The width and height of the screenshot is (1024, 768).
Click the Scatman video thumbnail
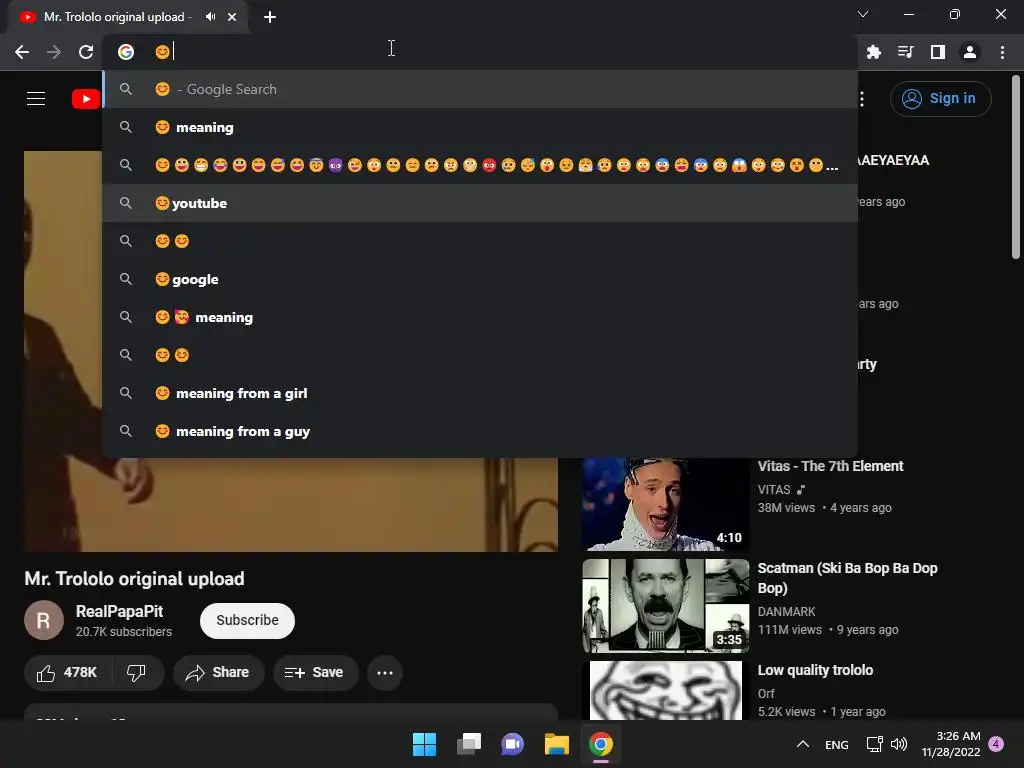(x=665, y=606)
